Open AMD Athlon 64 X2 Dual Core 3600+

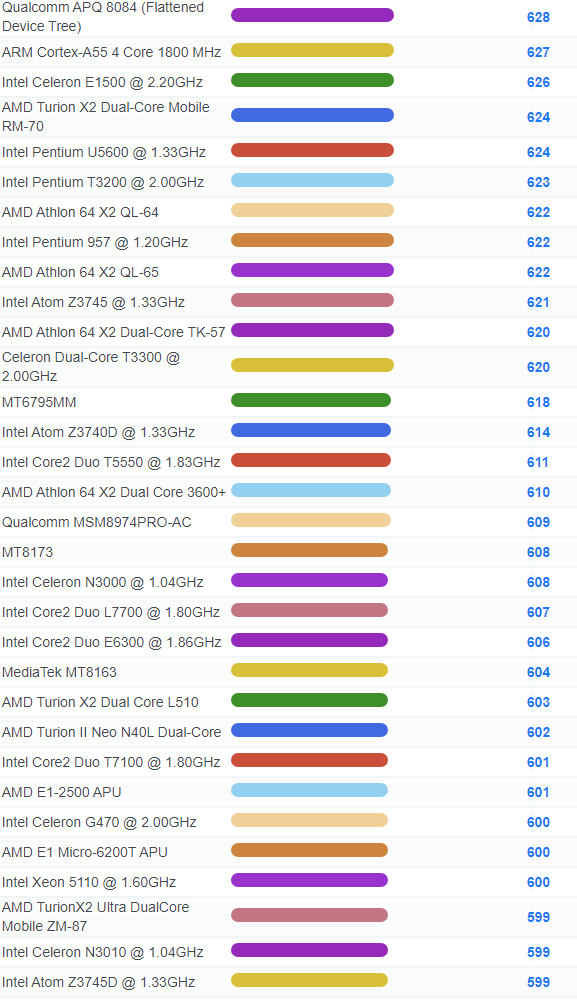113,492
